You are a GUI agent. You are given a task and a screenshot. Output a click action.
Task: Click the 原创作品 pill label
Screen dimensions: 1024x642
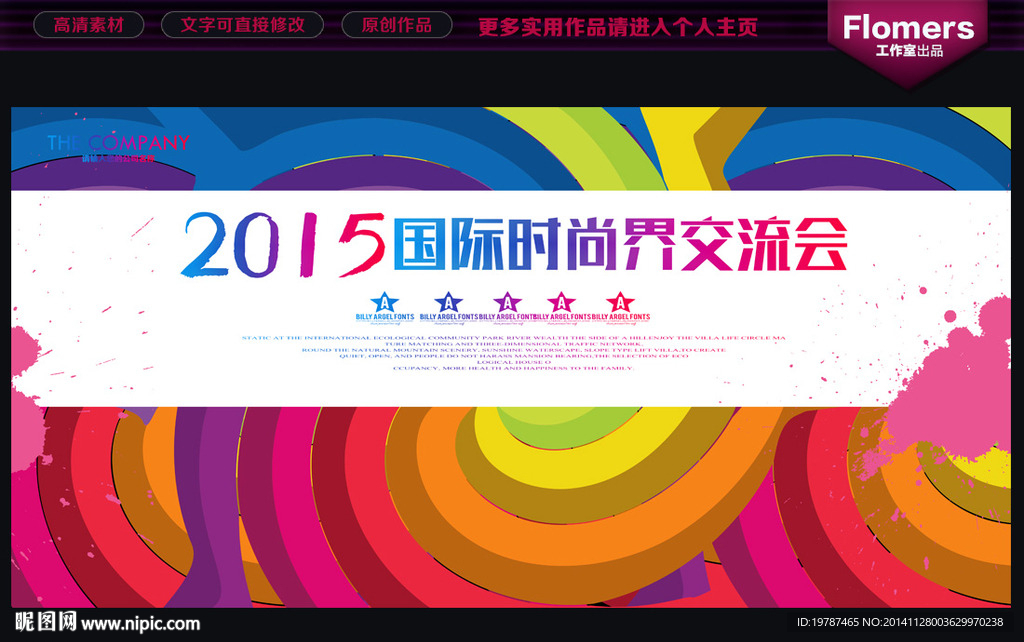396,25
